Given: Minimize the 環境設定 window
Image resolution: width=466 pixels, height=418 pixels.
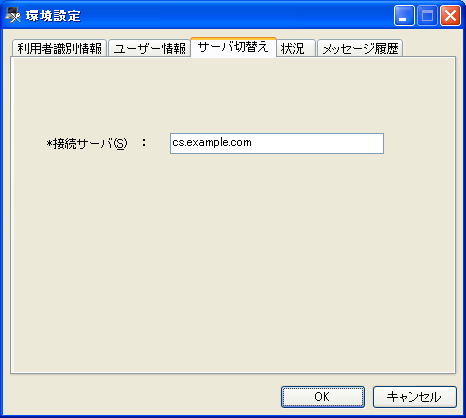Looking at the screenshot, I should [404, 15].
